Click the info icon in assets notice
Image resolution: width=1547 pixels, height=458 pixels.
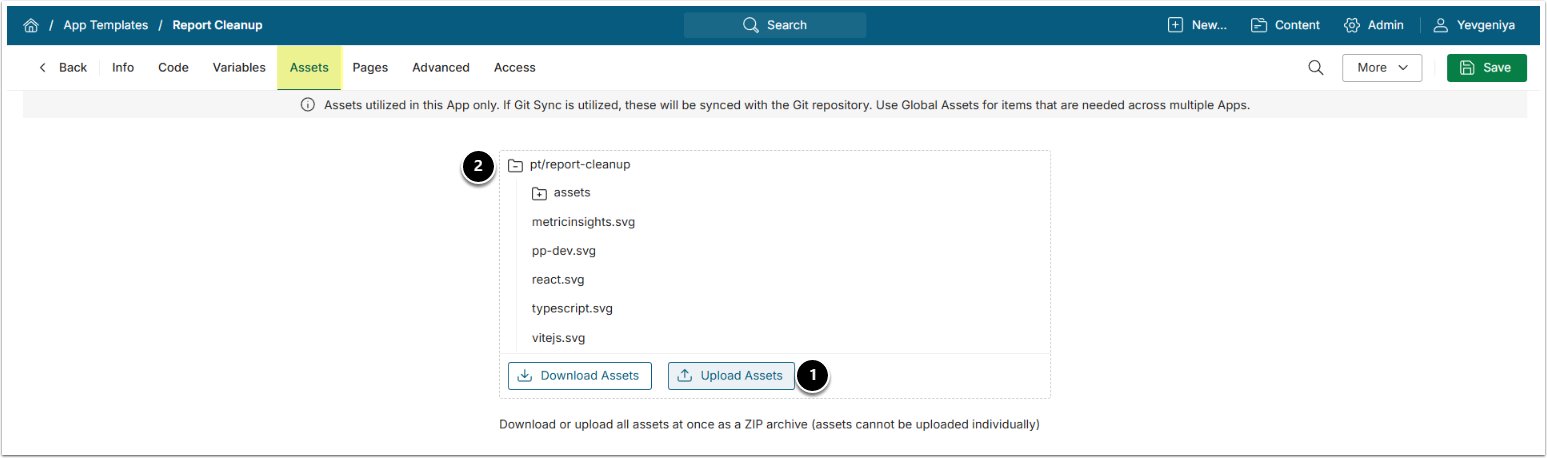(x=308, y=105)
